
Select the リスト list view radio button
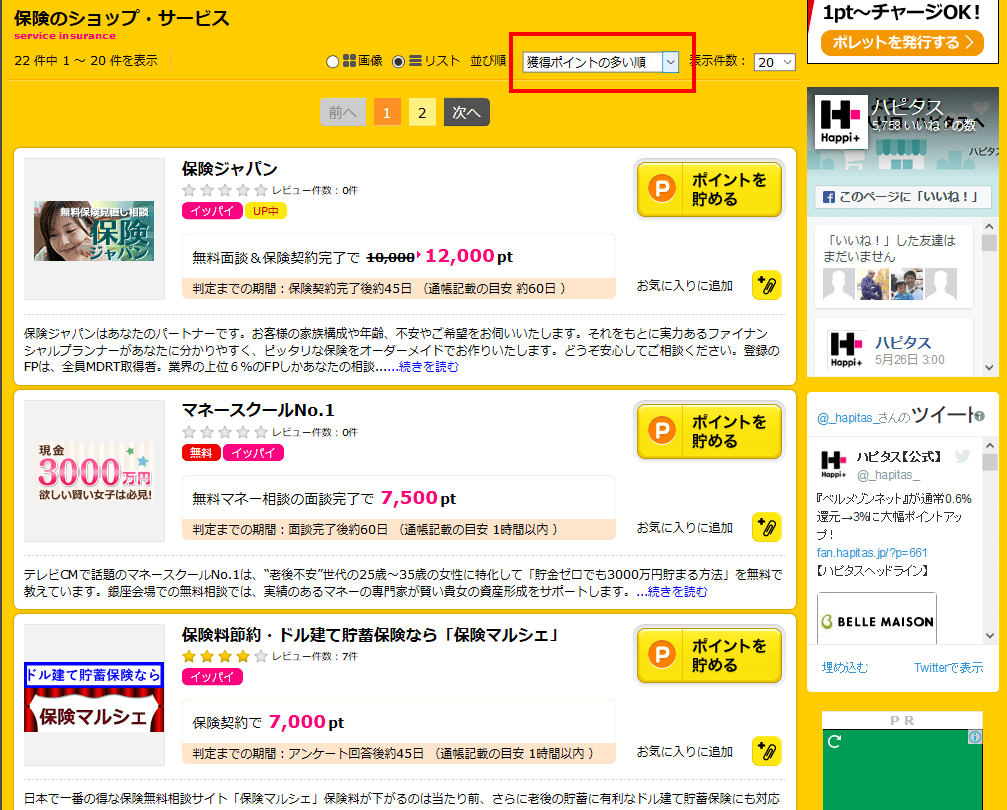click(x=398, y=62)
